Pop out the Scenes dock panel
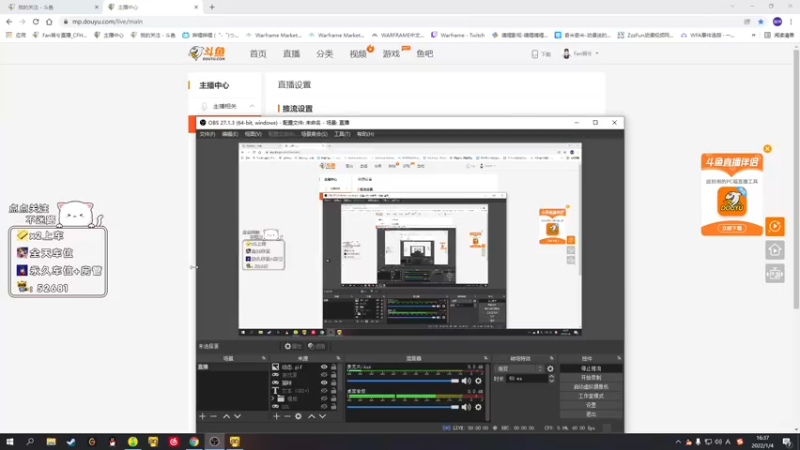The height and width of the screenshot is (450, 800). point(264,358)
